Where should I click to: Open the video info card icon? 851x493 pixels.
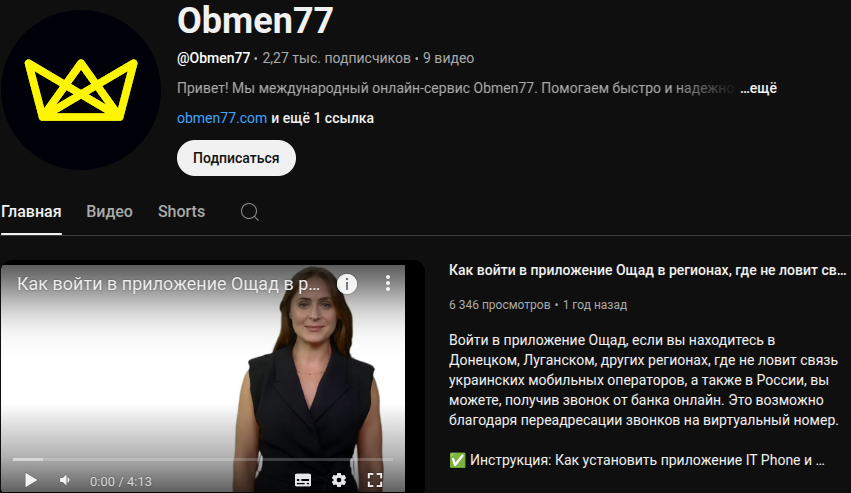(347, 283)
